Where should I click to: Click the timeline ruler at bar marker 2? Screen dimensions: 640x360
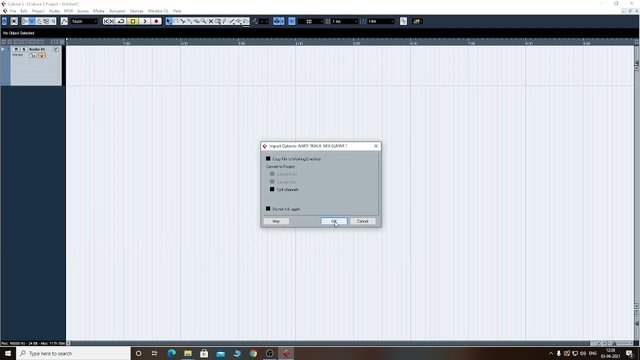[x=184, y=42]
